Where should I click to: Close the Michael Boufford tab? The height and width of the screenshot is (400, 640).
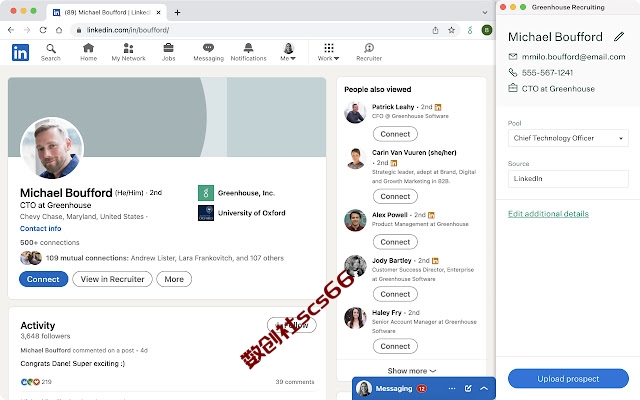point(158,12)
